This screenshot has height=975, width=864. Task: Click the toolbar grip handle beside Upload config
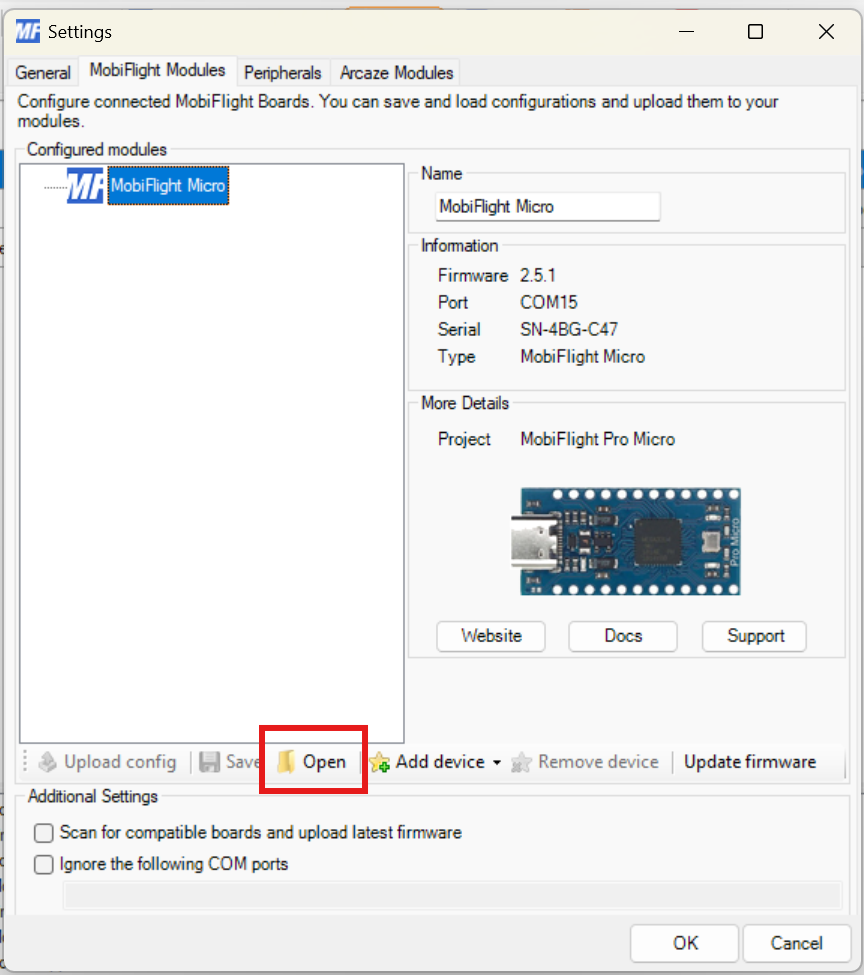point(25,762)
